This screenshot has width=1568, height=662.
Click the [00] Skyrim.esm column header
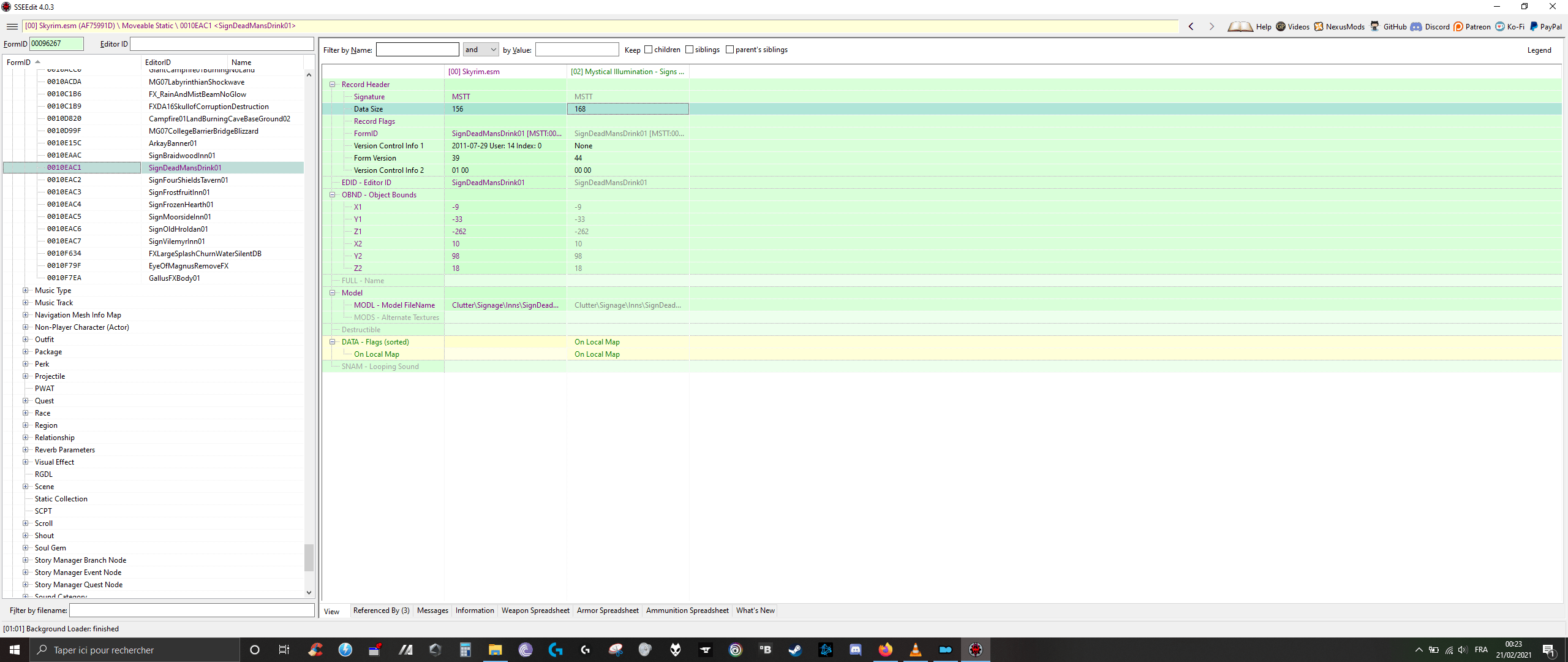pos(505,72)
